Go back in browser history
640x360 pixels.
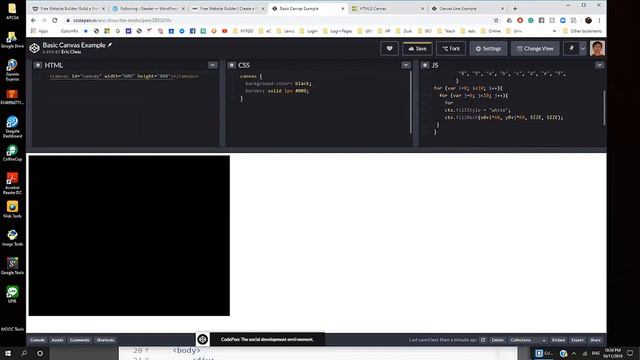(x=33, y=20)
